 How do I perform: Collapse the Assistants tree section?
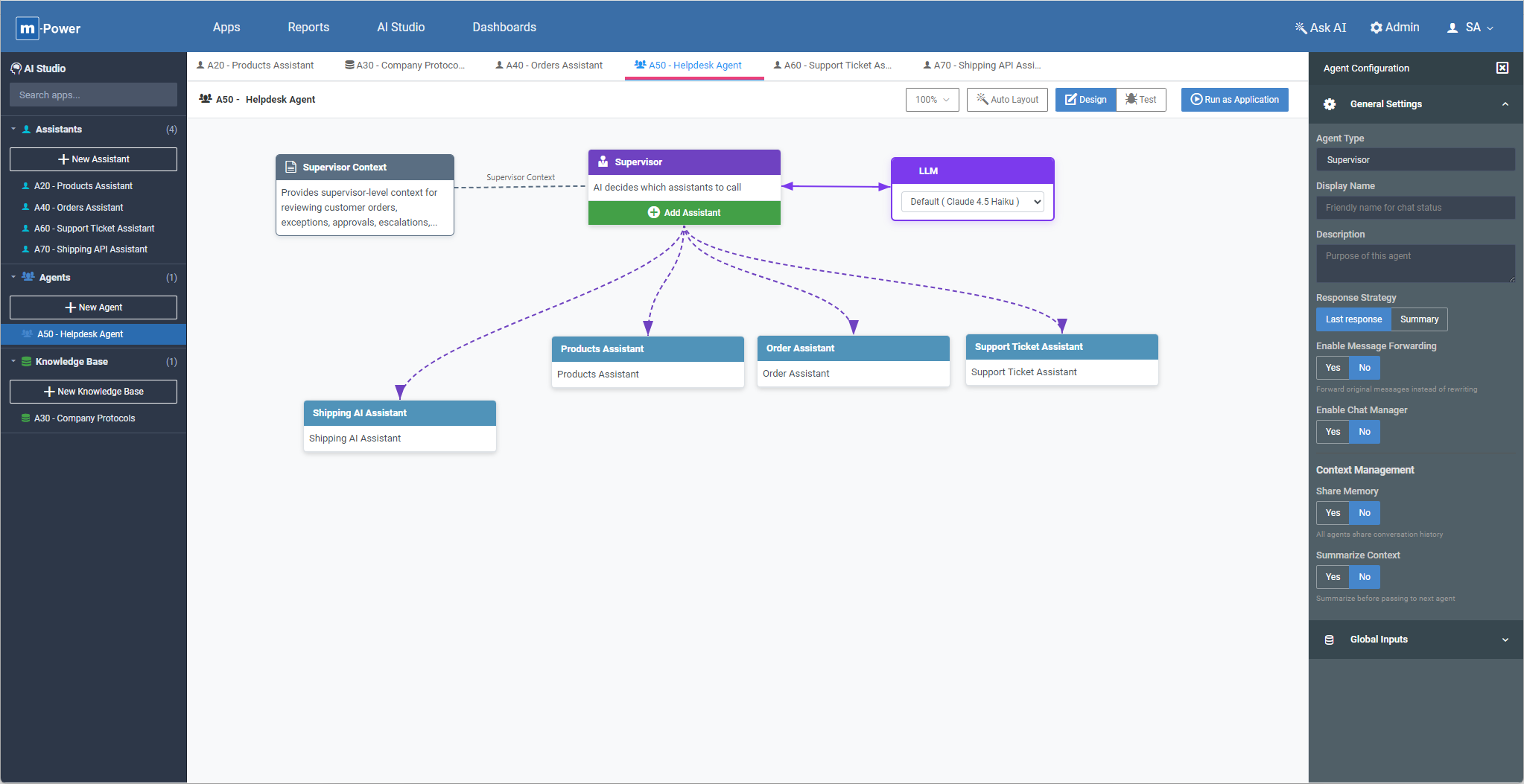13,129
